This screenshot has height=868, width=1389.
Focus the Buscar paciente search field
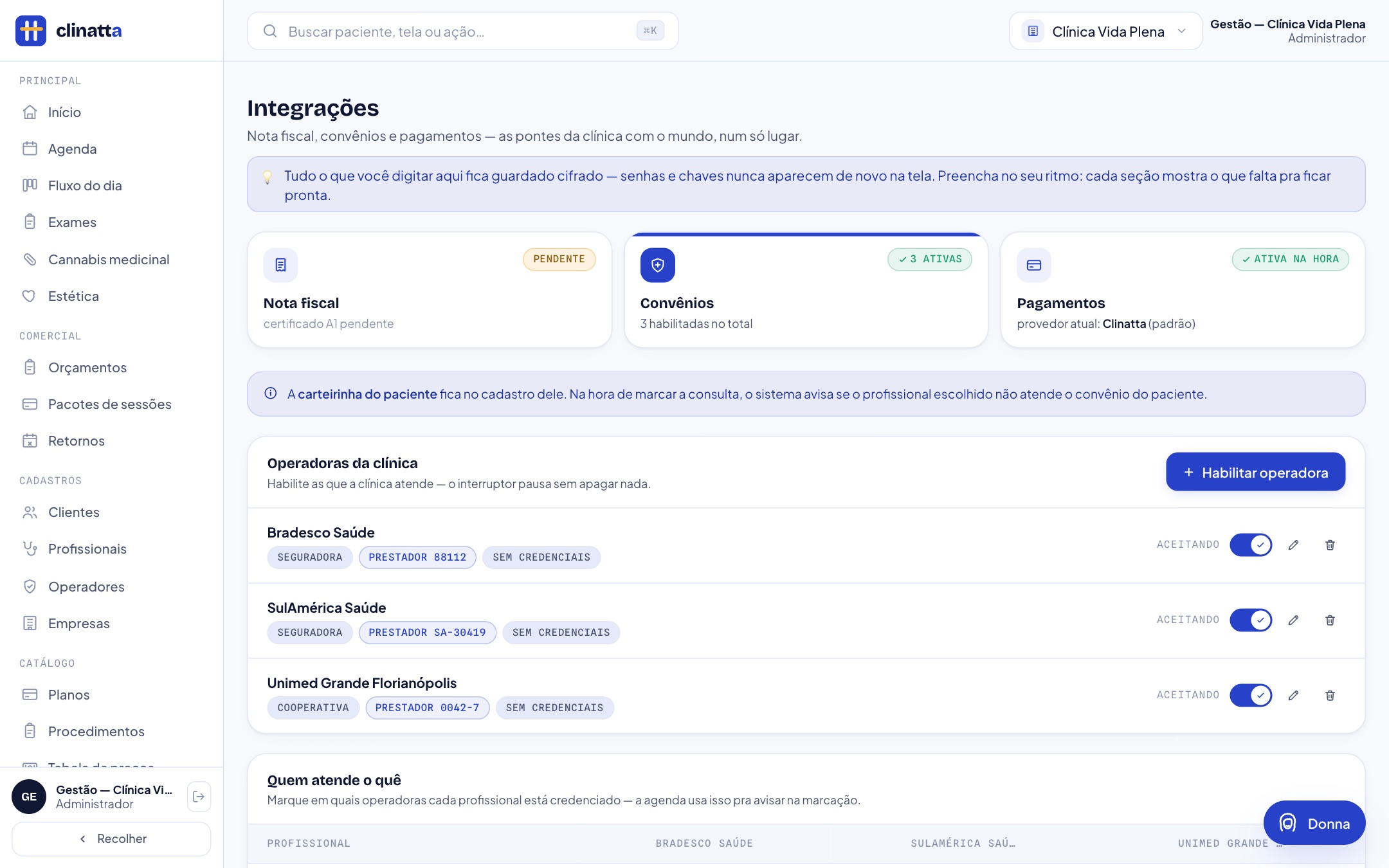click(x=463, y=31)
